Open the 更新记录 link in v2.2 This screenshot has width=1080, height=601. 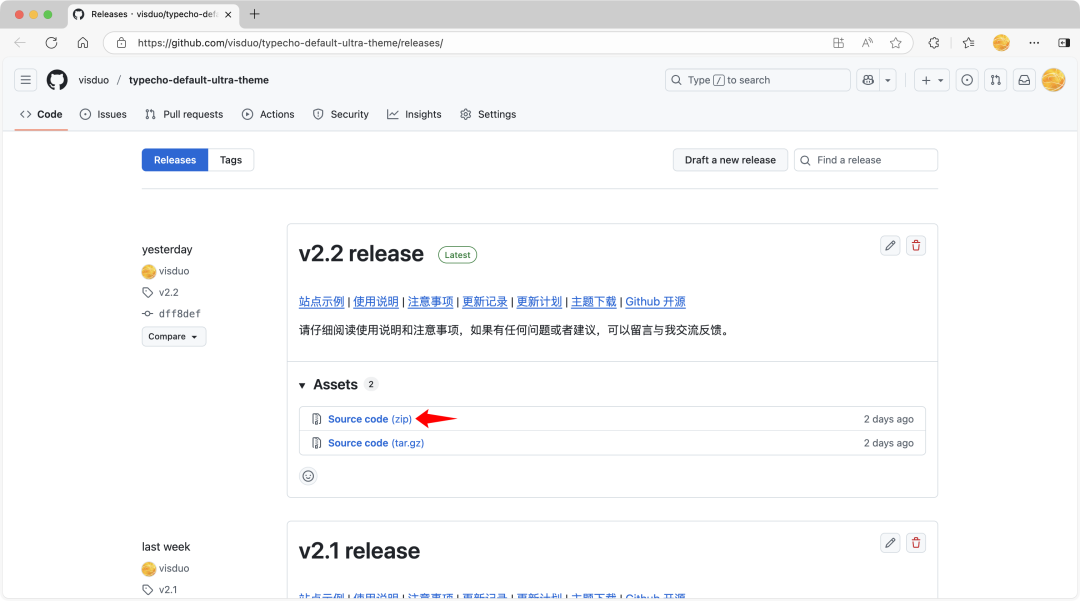pyautogui.click(x=485, y=302)
